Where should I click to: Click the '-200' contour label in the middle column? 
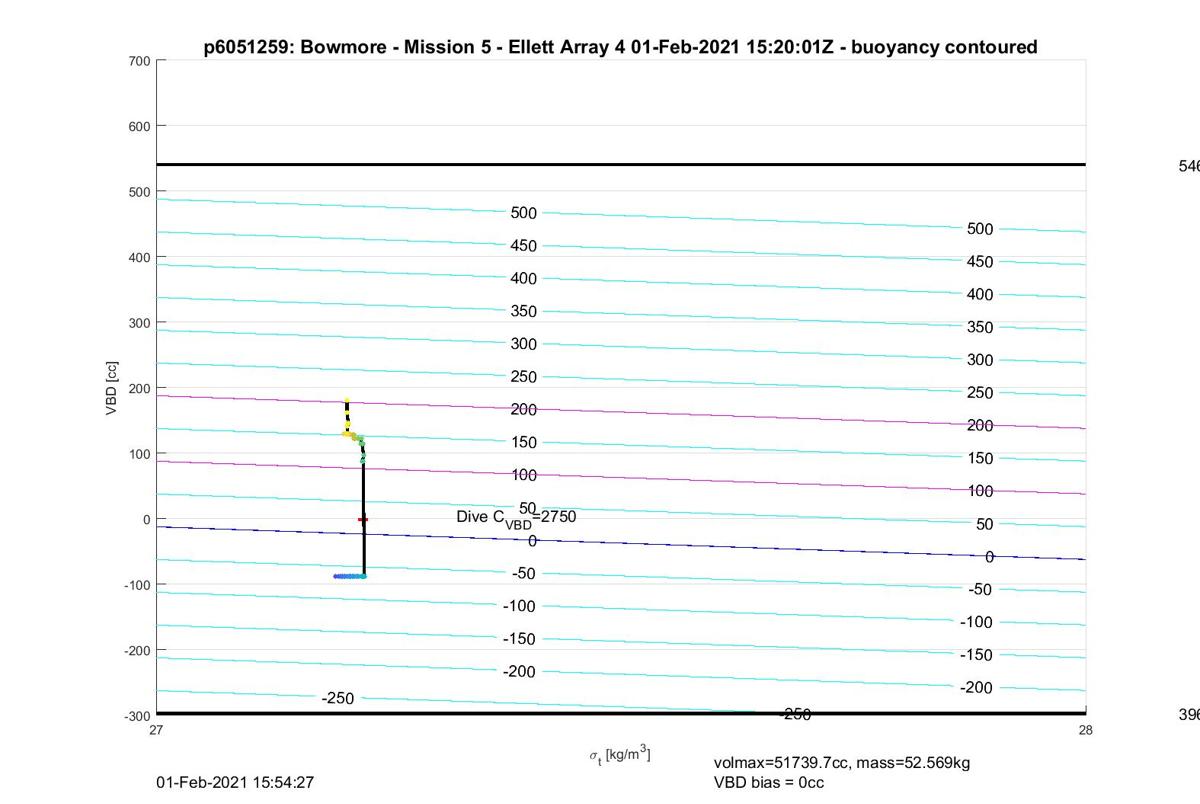click(x=519, y=671)
